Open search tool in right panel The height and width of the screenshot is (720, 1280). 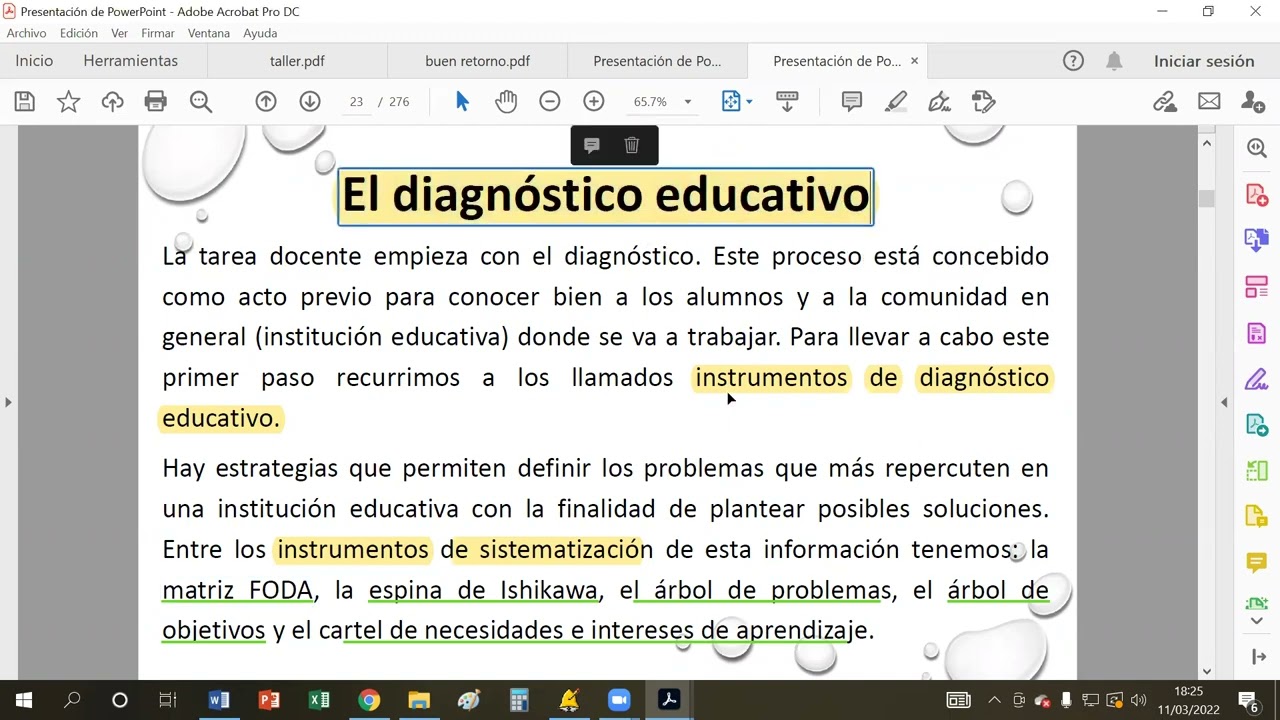tap(1257, 148)
